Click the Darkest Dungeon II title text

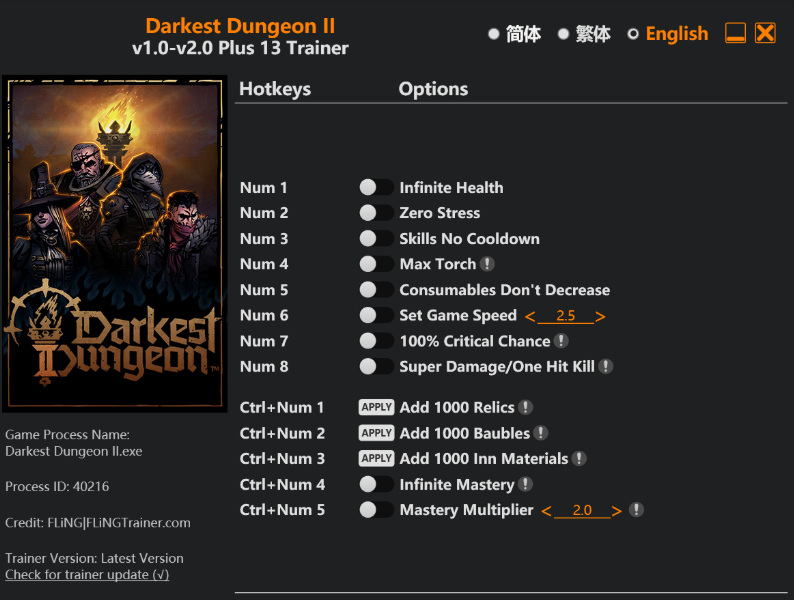tap(240, 26)
